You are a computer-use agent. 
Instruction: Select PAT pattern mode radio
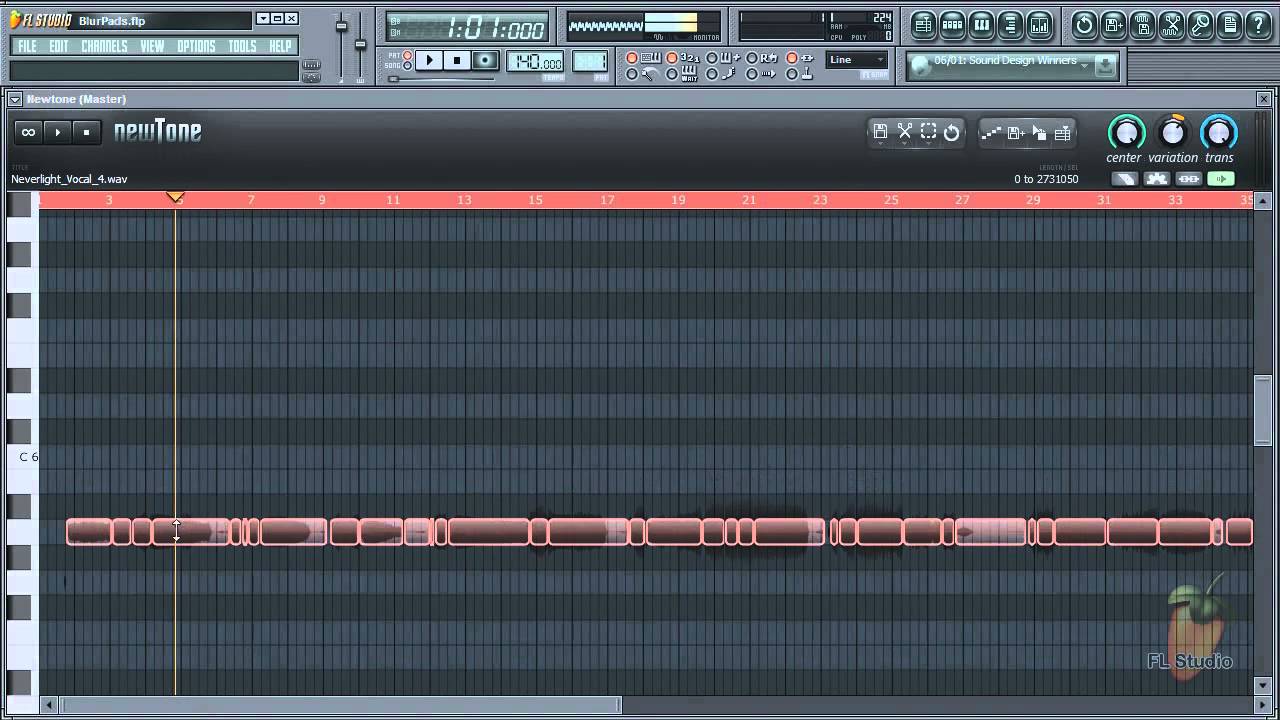pyautogui.click(x=407, y=55)
